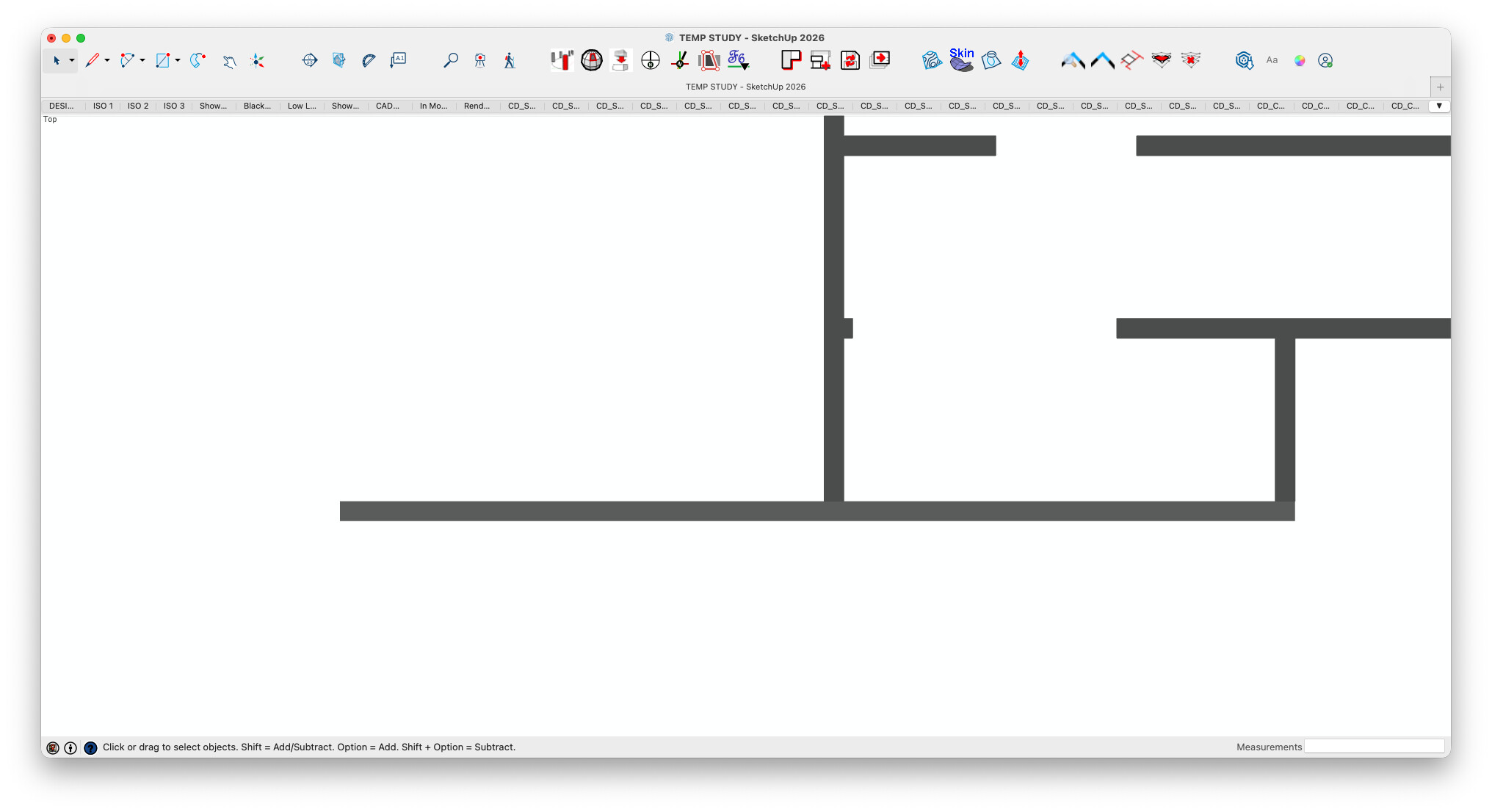
Task: Open the Fonts Aa panel
Action: (1272, 61)
